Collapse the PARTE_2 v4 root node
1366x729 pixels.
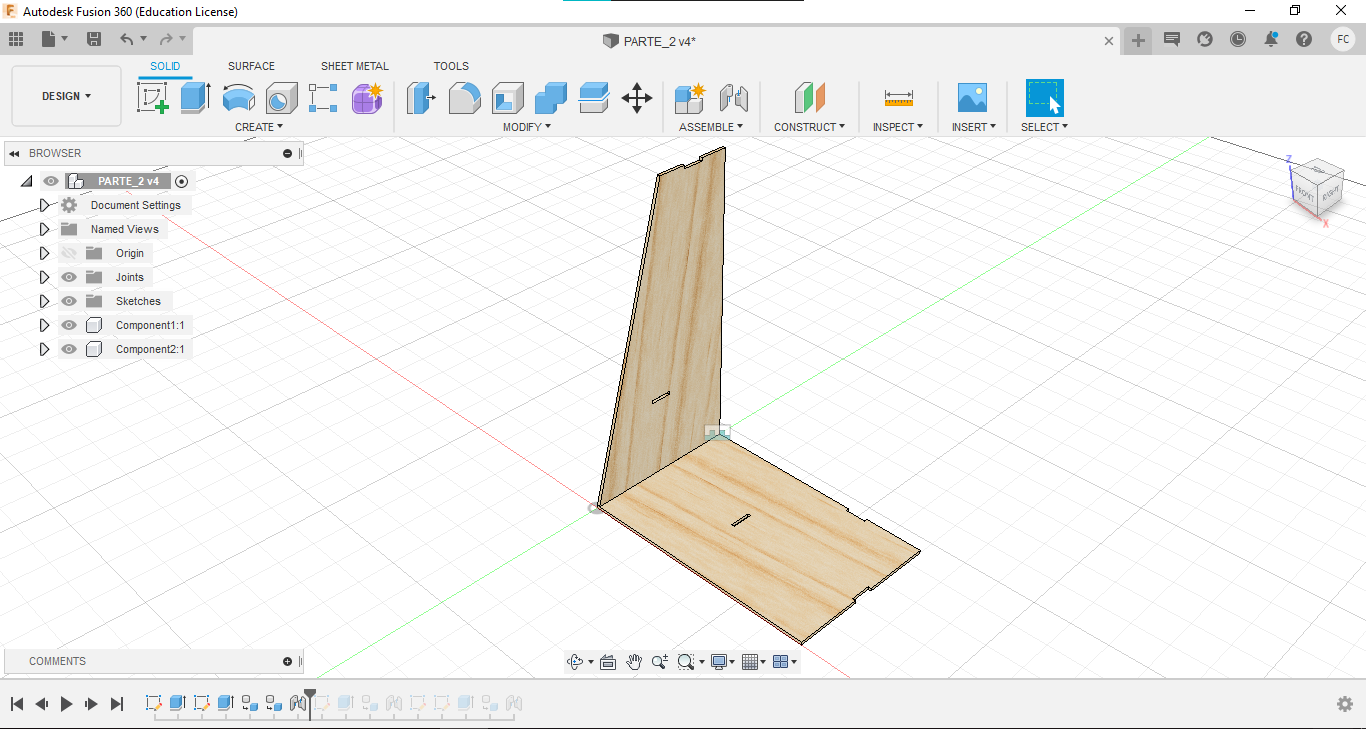pyautogui.click(x=26, y=181)
